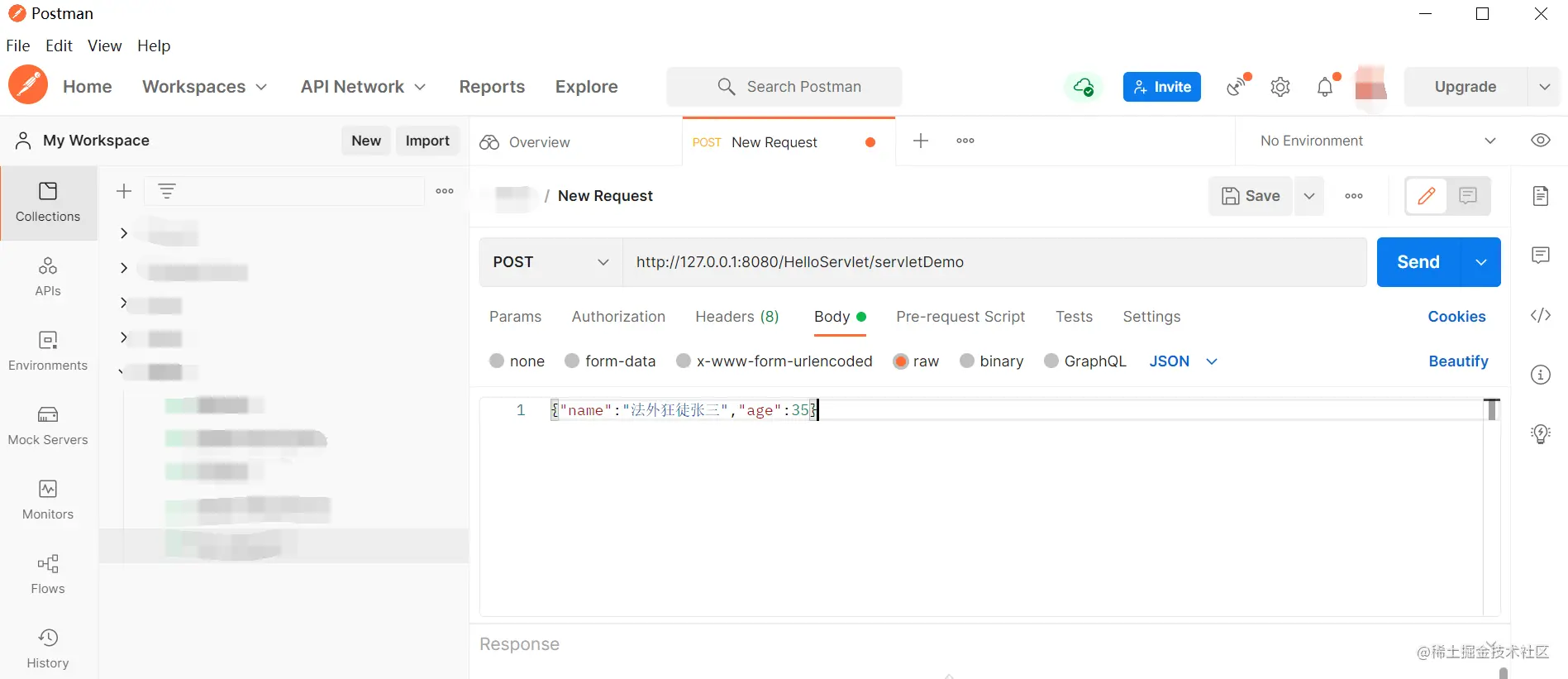Open APIs in the sidebar
The image size is (1568, 679).
[48, 277]
